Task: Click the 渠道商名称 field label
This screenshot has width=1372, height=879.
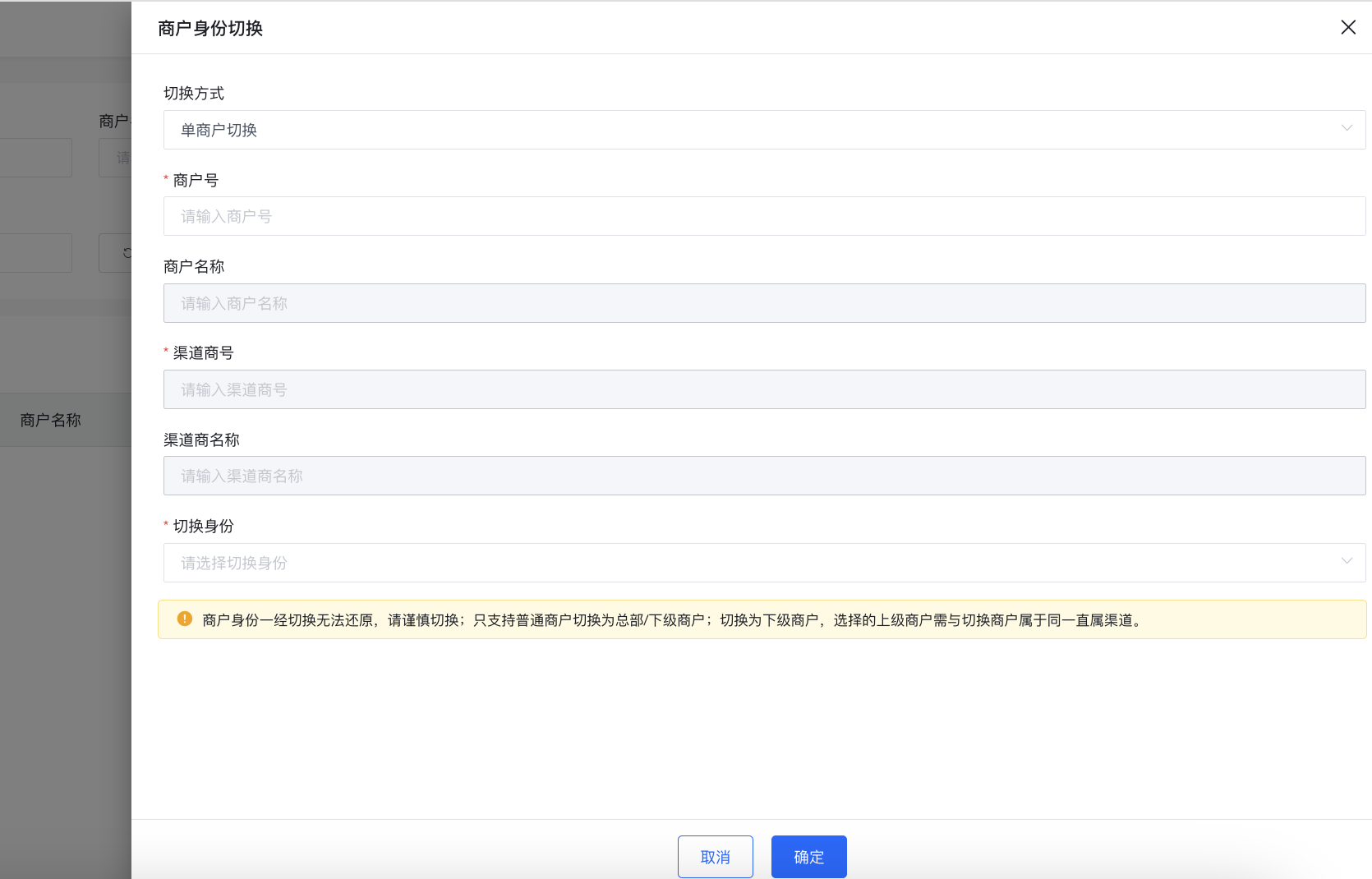Action: (x=201, y=439)
